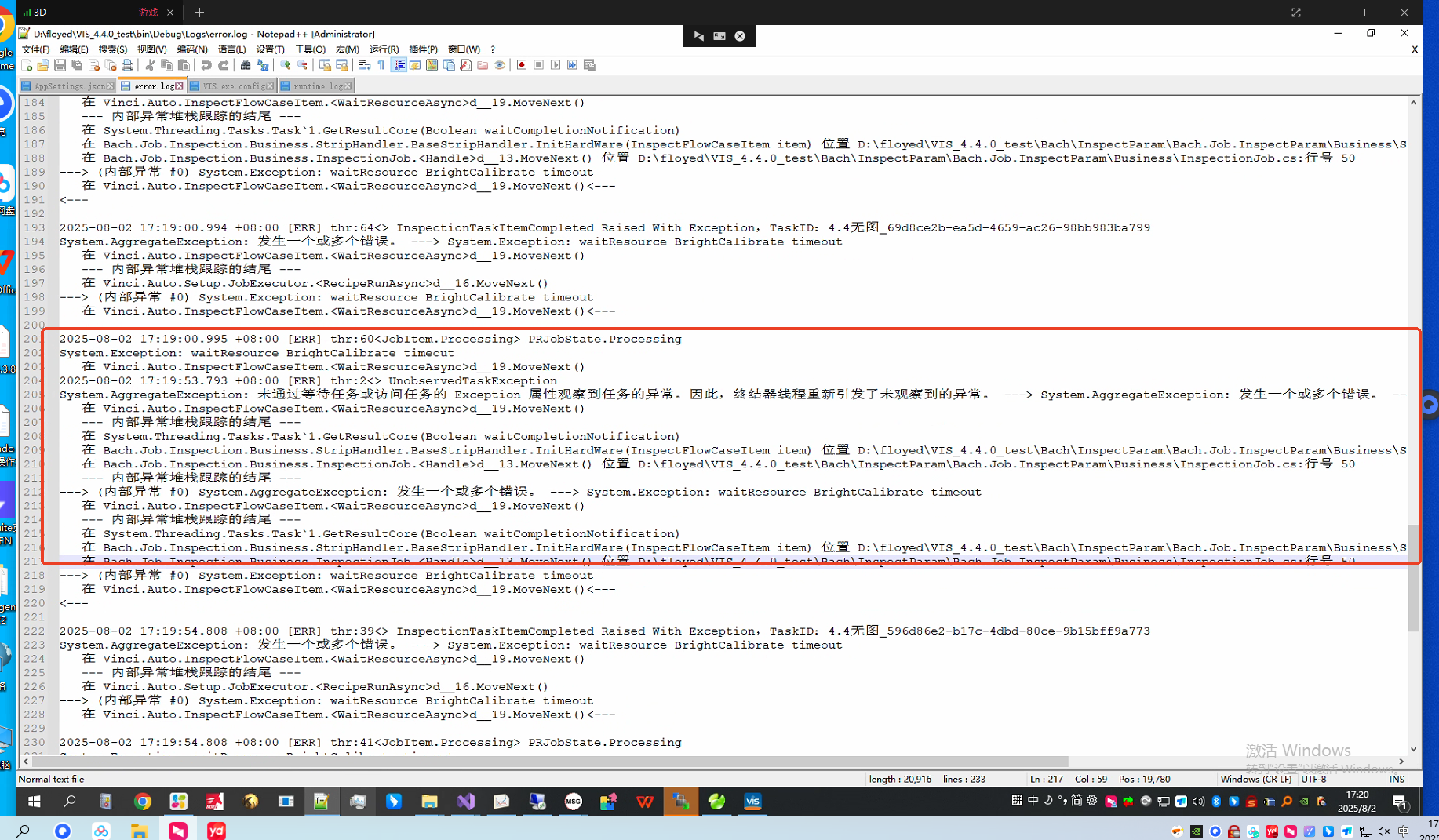This screenshot has width=1439, height=840.
Task: Click the Zoom In toolbar icon
Action: point(286,65)
